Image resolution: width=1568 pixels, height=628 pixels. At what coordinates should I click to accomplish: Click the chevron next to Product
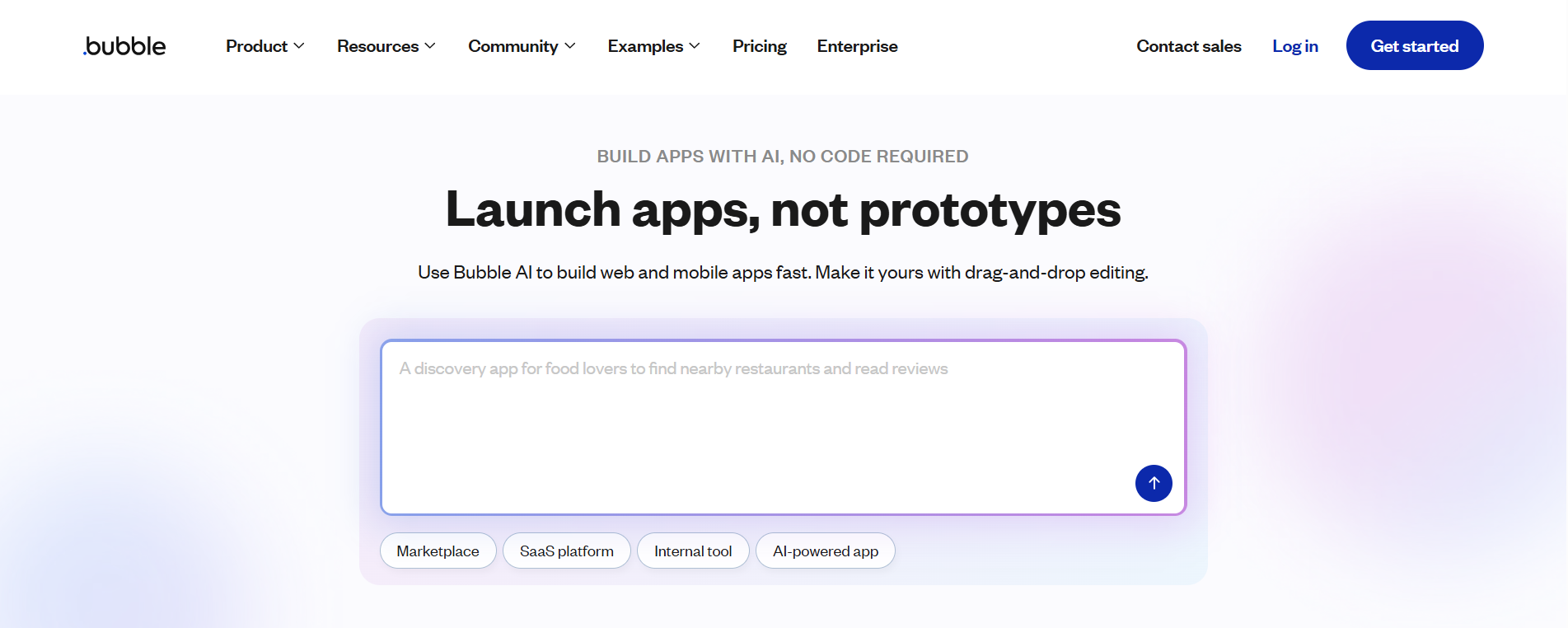[x=299, y=46]
